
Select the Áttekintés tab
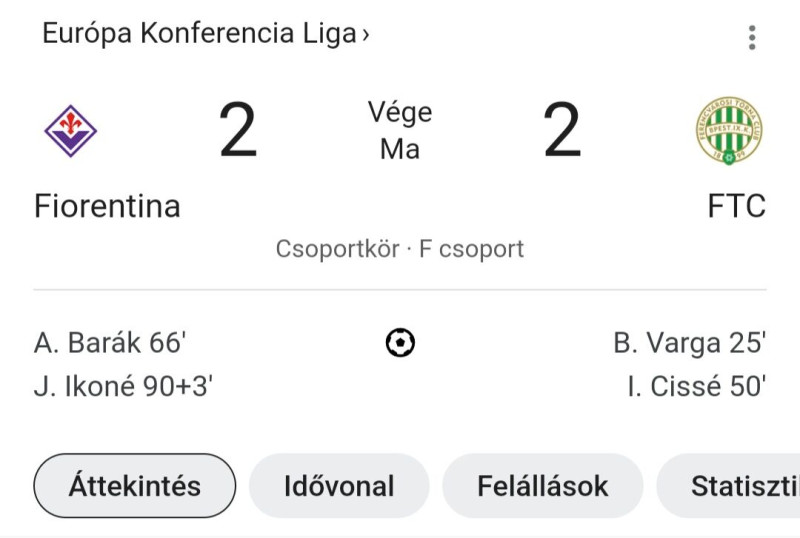[135, 485]
